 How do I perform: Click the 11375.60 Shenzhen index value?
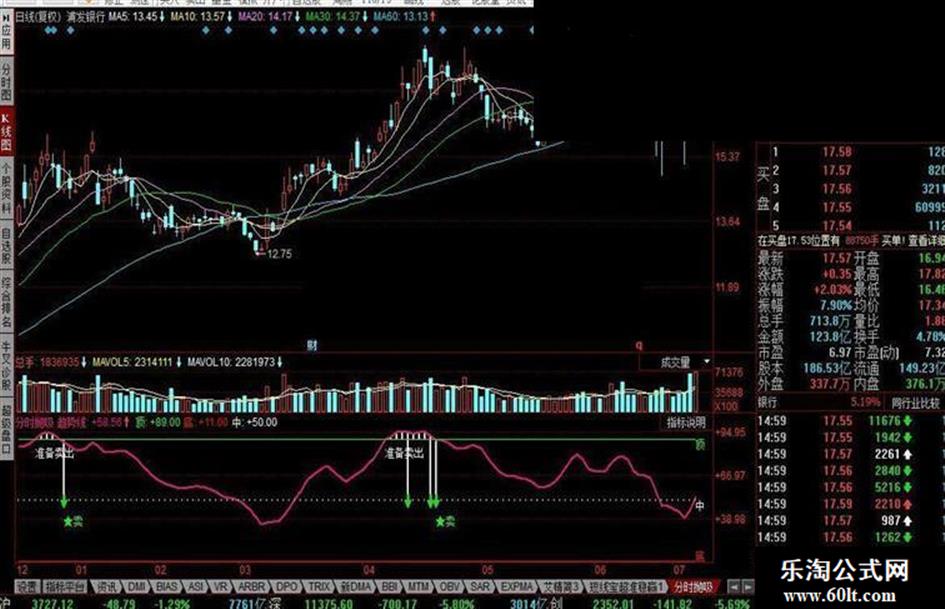pos(328,603)
